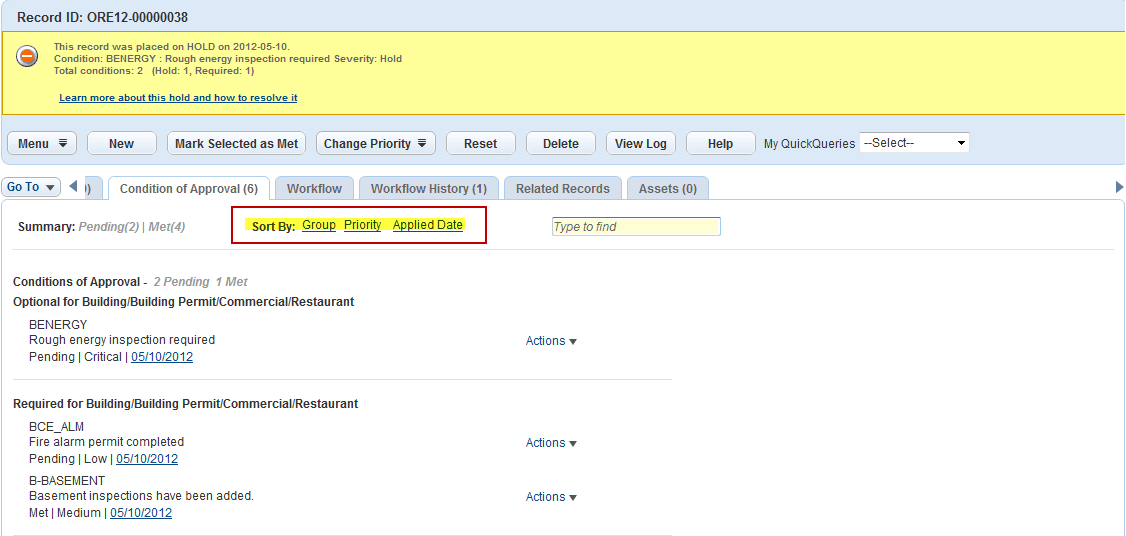Go to the Assets (0) tab
1126x536 pixels.
pos(667,189)
